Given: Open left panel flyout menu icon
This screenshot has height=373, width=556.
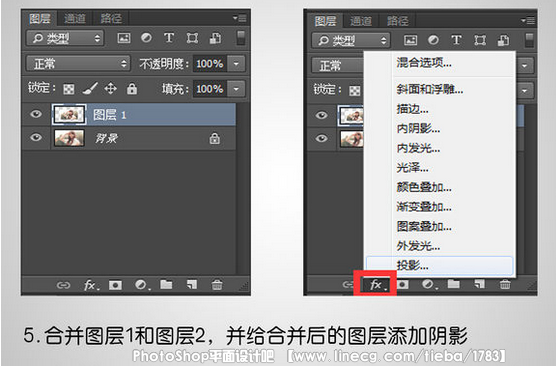Looking at the screenshot, I should tap(239, 18).
